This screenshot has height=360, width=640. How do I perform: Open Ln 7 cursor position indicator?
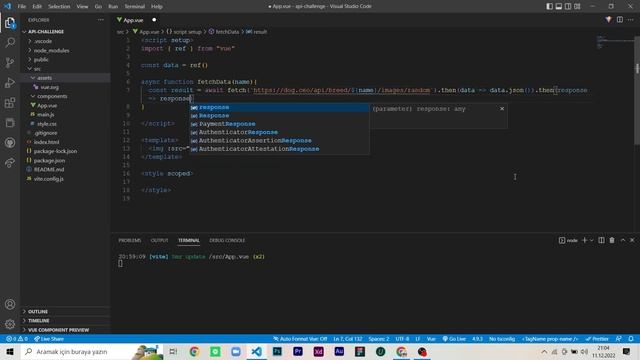tap(348, 339)
